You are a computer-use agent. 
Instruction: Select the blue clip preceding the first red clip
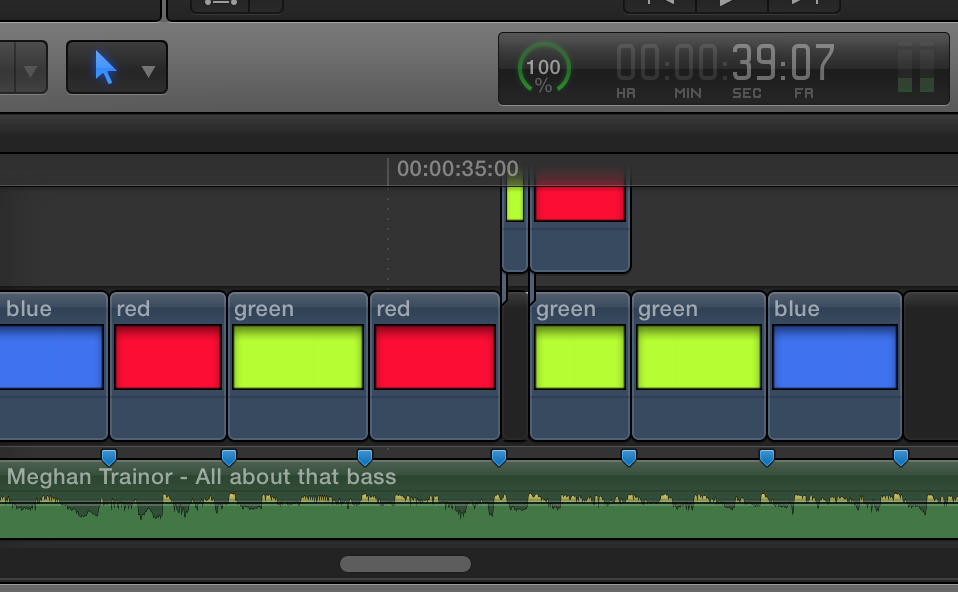[x=54, y=365]
